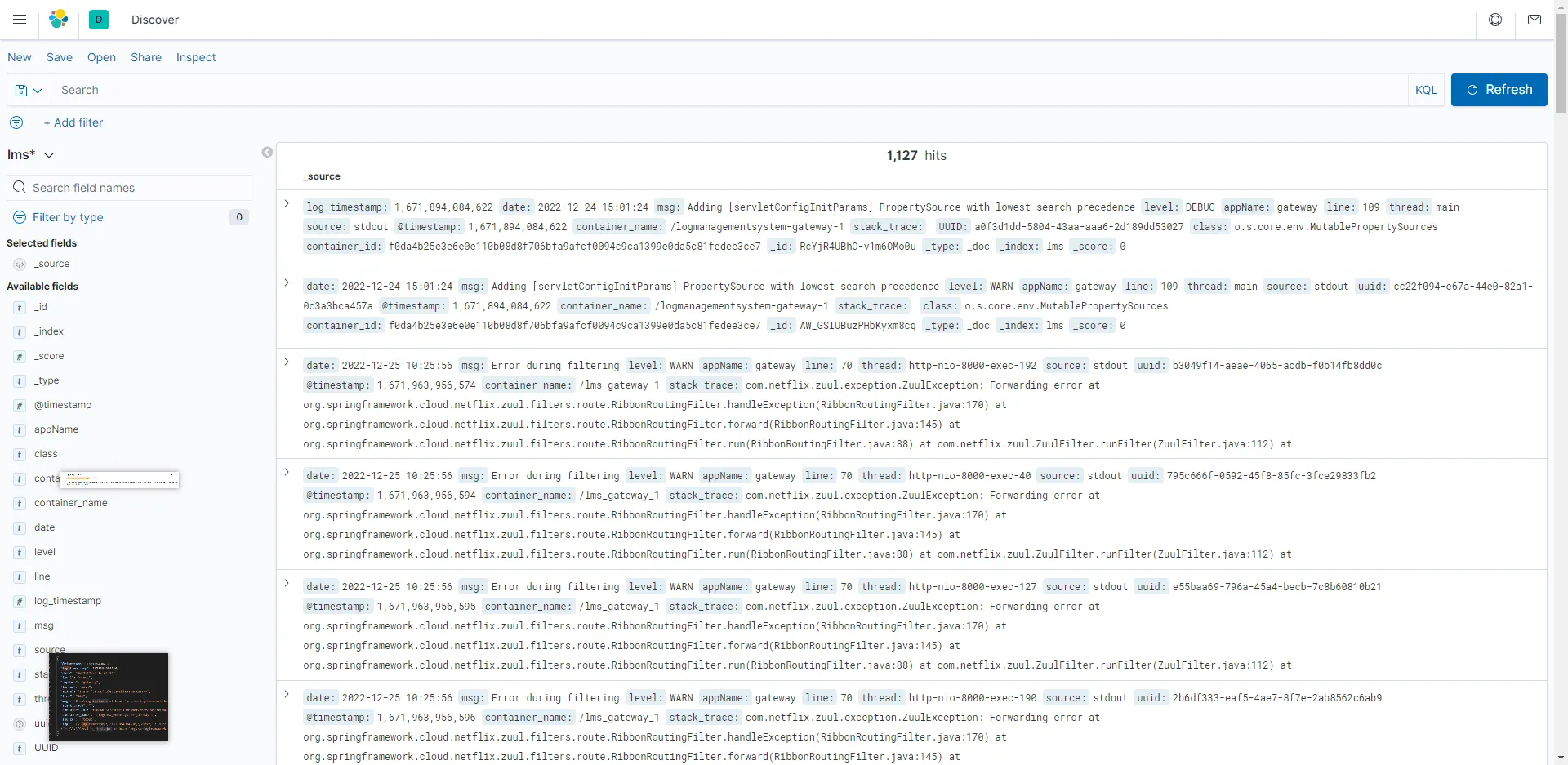
Task: Toggle the KQL query language switch
Action: (x=1426, y=90)
